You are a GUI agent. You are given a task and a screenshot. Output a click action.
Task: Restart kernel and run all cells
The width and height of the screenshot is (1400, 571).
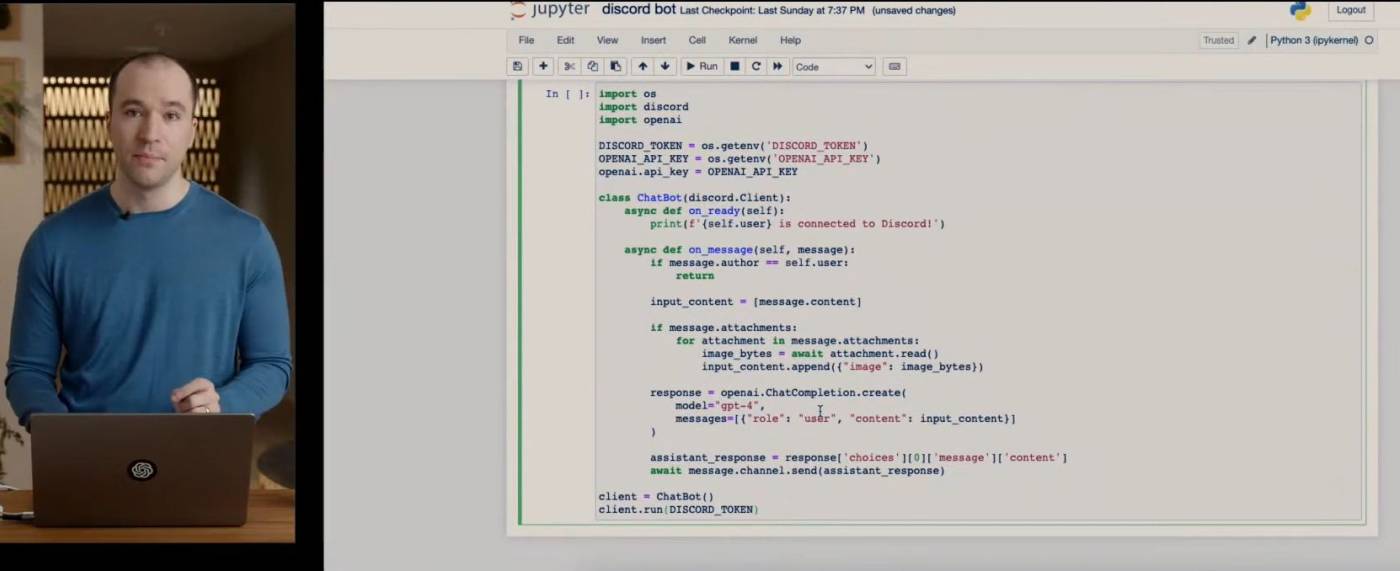coord(777,67)
